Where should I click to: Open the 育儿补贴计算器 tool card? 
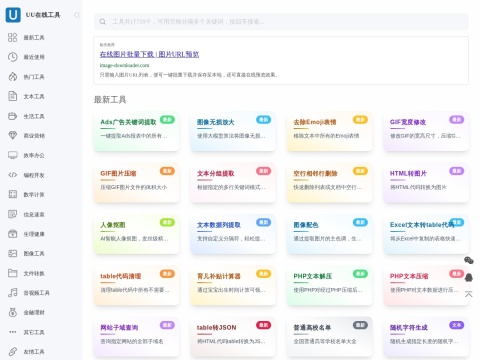tap(233, 285)
